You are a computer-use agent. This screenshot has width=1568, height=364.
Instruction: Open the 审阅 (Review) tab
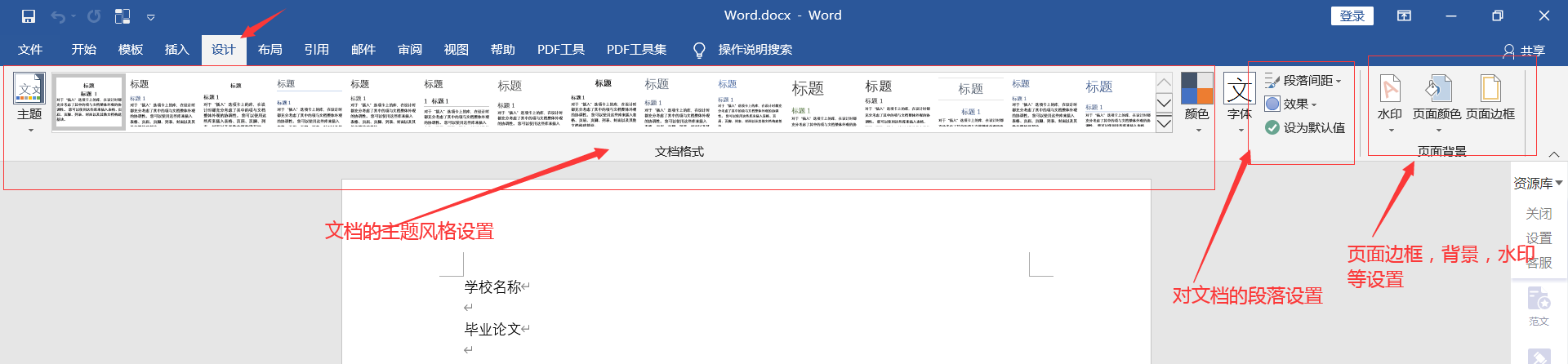[410, 50]
